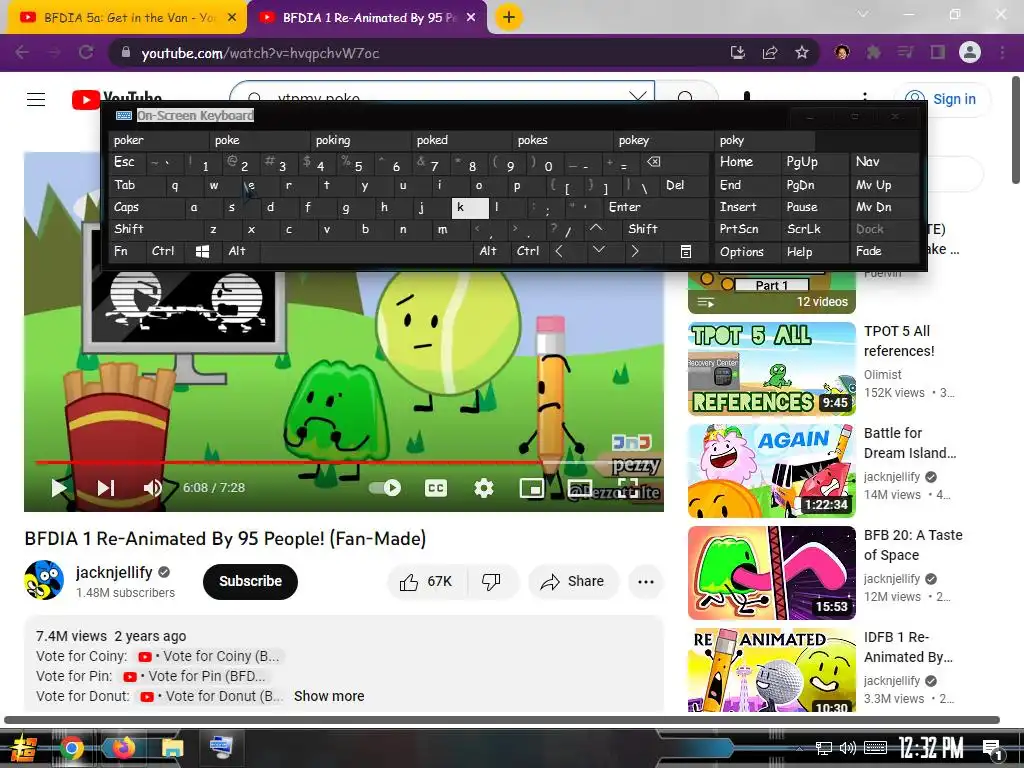Open YouTube hamburger guide menu
Viewport: 1024px width, 768px height.
click(x=36, y=99)
